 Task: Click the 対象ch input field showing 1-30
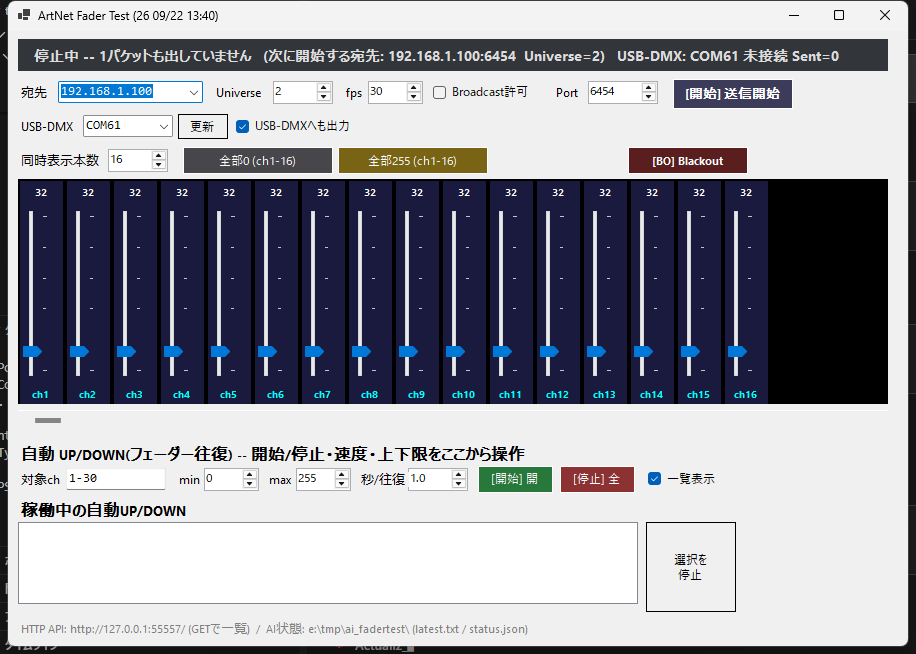(116, 479)
